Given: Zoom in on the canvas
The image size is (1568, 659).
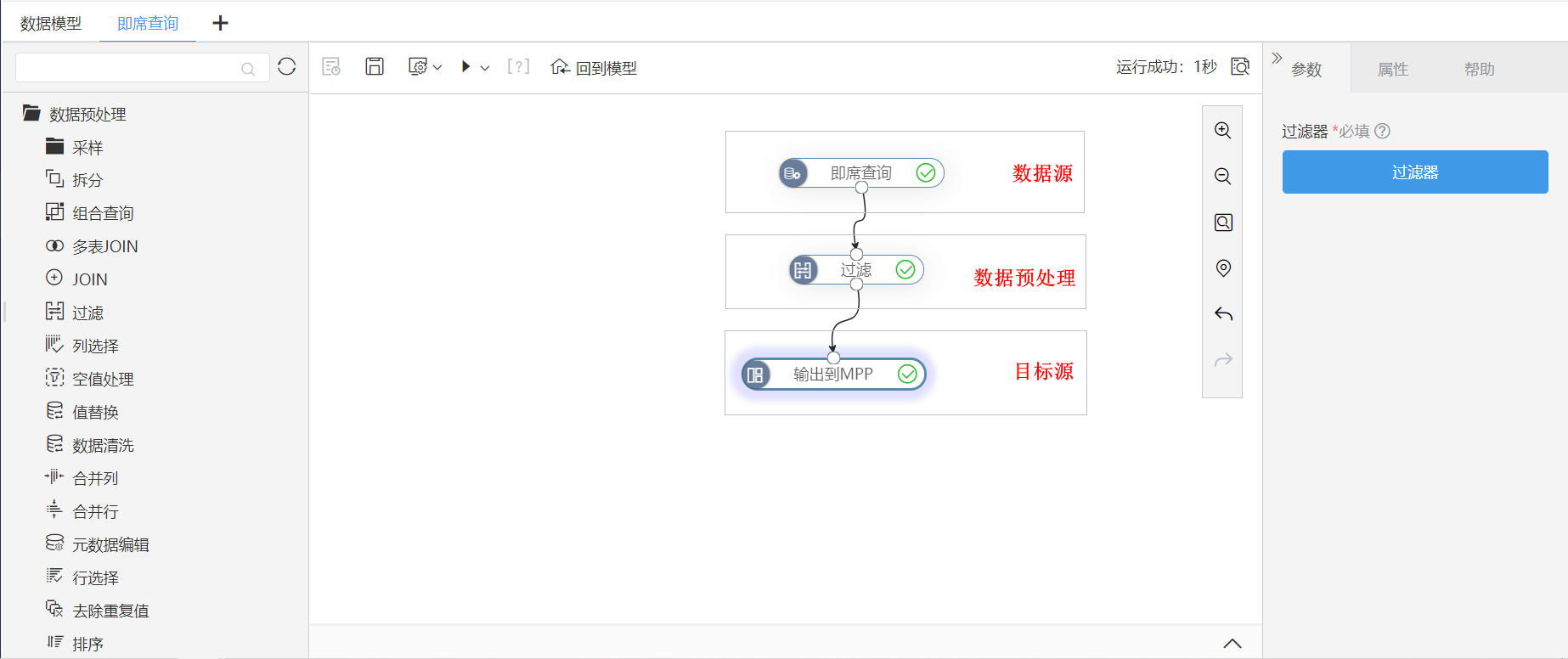Looking at the screenshot, I should [x=1223, y=130].
